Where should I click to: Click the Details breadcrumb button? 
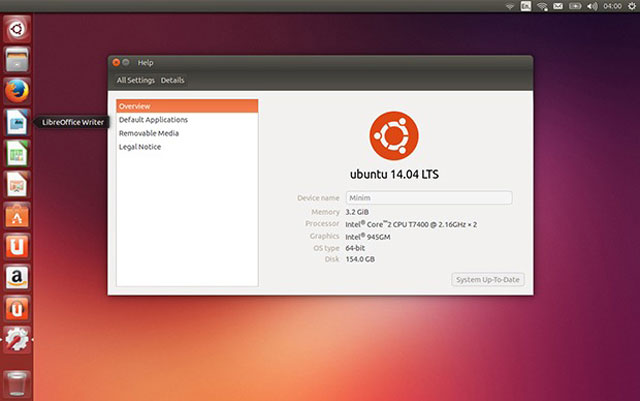point(172,80)
